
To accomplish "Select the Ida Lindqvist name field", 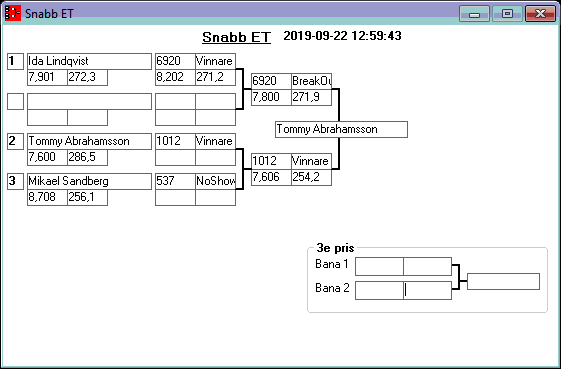I will point(89,62).
